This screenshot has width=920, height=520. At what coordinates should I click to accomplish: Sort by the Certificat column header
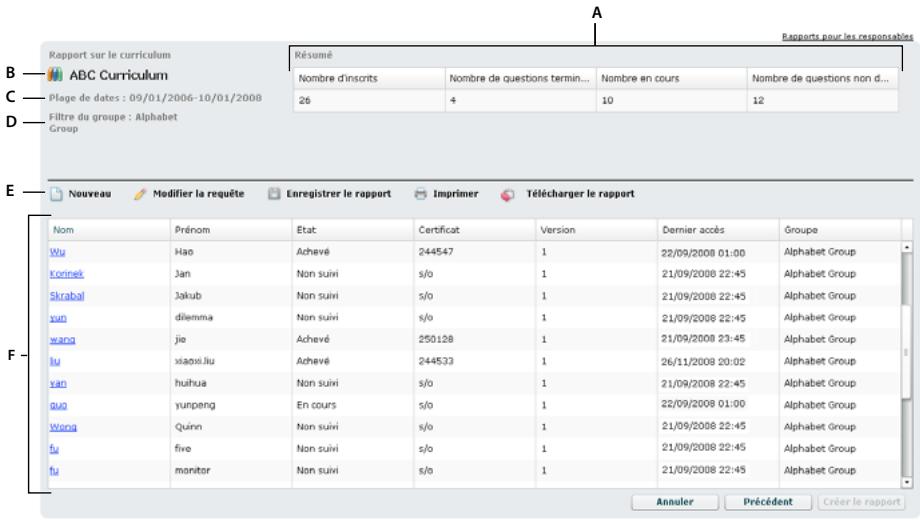(475, 230)
